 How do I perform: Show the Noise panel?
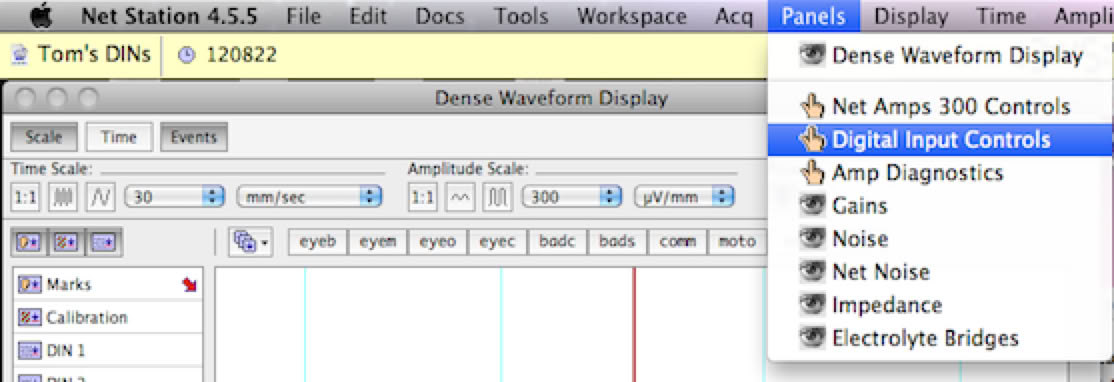click(941, 239)
